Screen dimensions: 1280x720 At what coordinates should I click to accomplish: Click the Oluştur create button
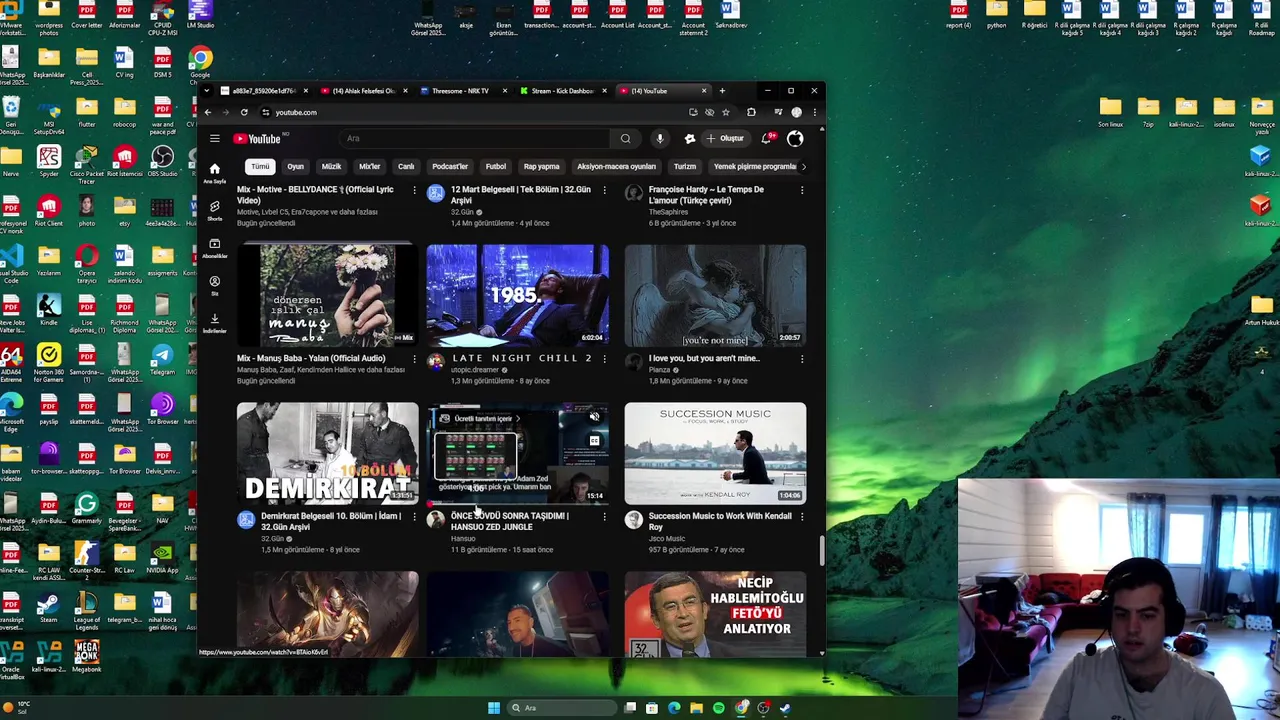726,138
